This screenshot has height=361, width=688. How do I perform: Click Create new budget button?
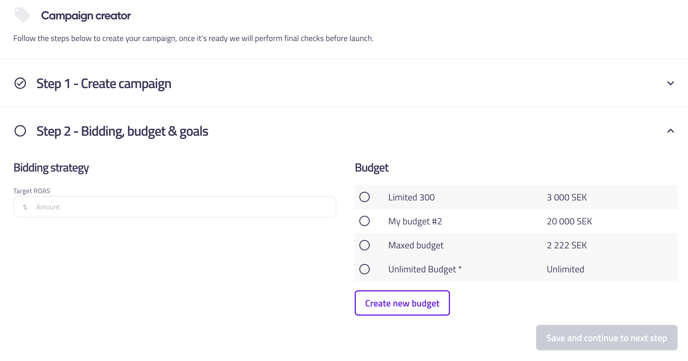402,303
